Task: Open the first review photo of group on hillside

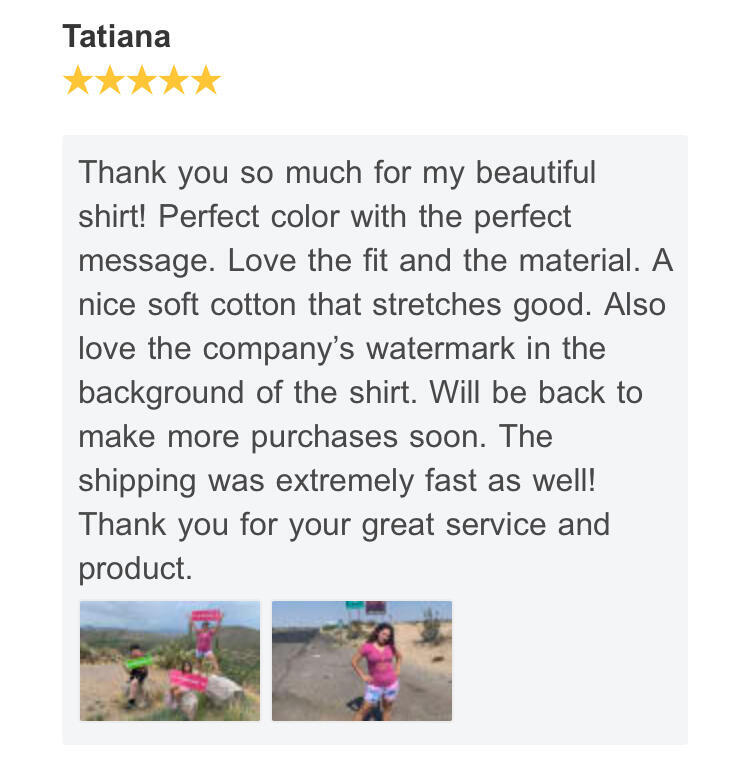Action: point(169,661)
